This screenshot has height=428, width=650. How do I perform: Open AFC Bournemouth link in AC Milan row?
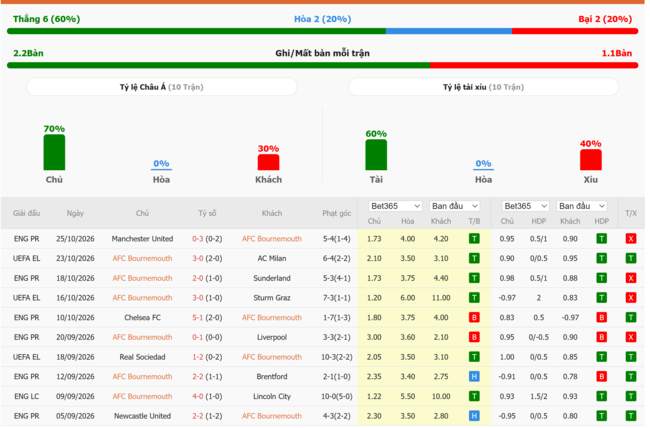click(x=143, y=260)
